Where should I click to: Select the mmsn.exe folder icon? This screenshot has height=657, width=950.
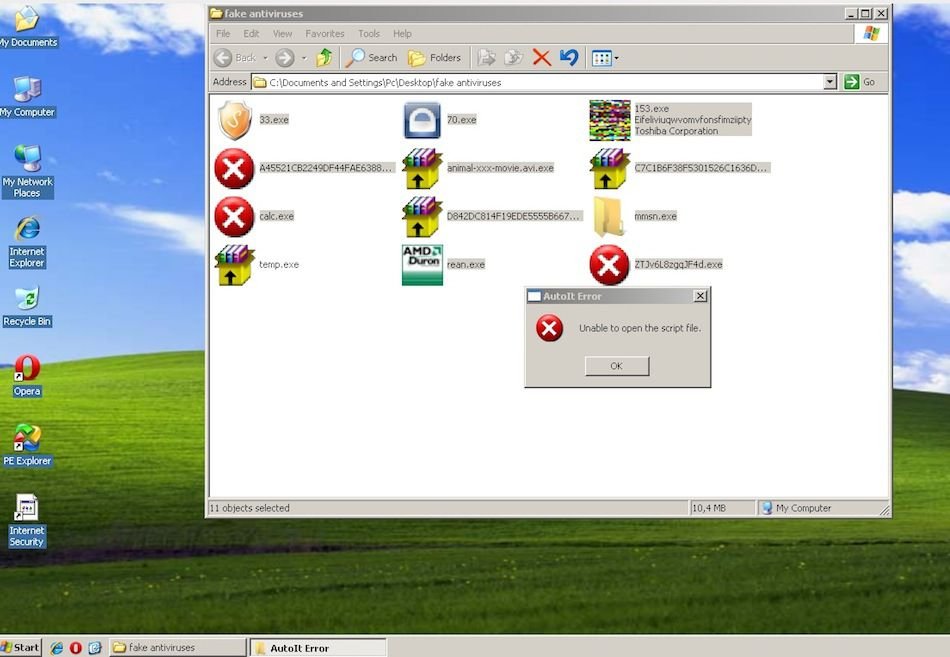pos(609,216)
